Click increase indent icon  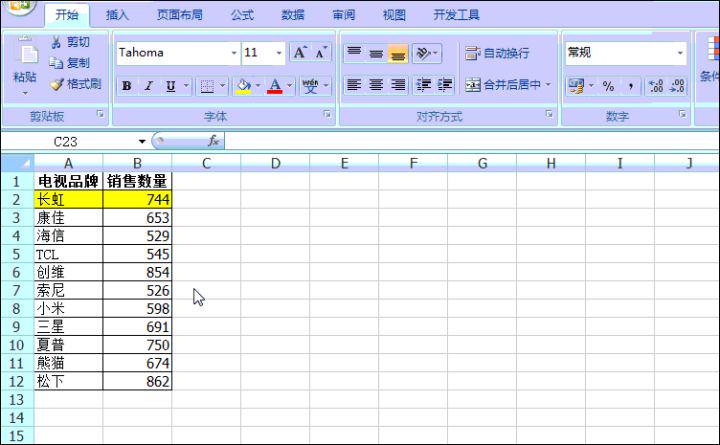444,85
